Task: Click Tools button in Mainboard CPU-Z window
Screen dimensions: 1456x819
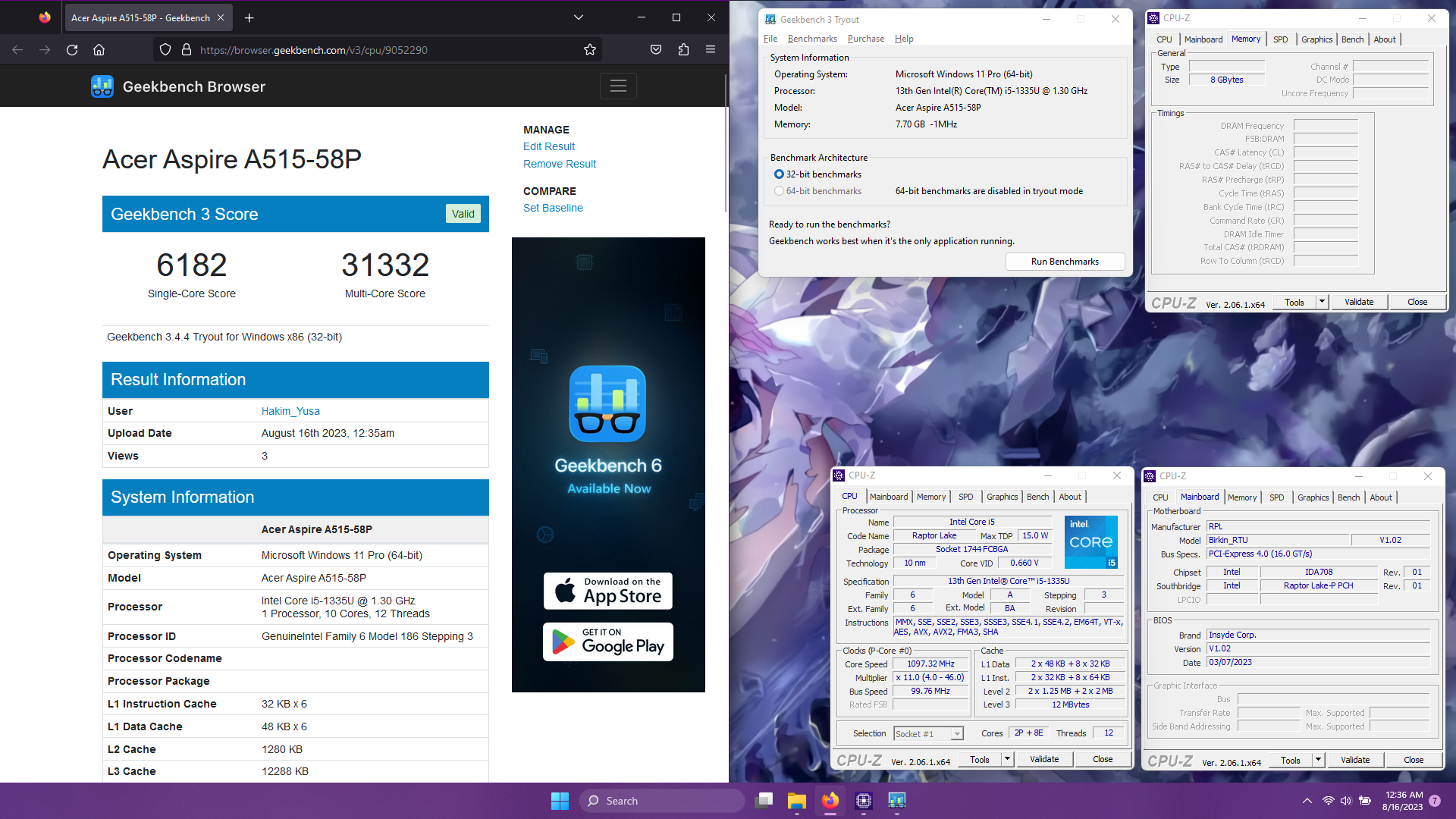Action: pos(1291,760)
